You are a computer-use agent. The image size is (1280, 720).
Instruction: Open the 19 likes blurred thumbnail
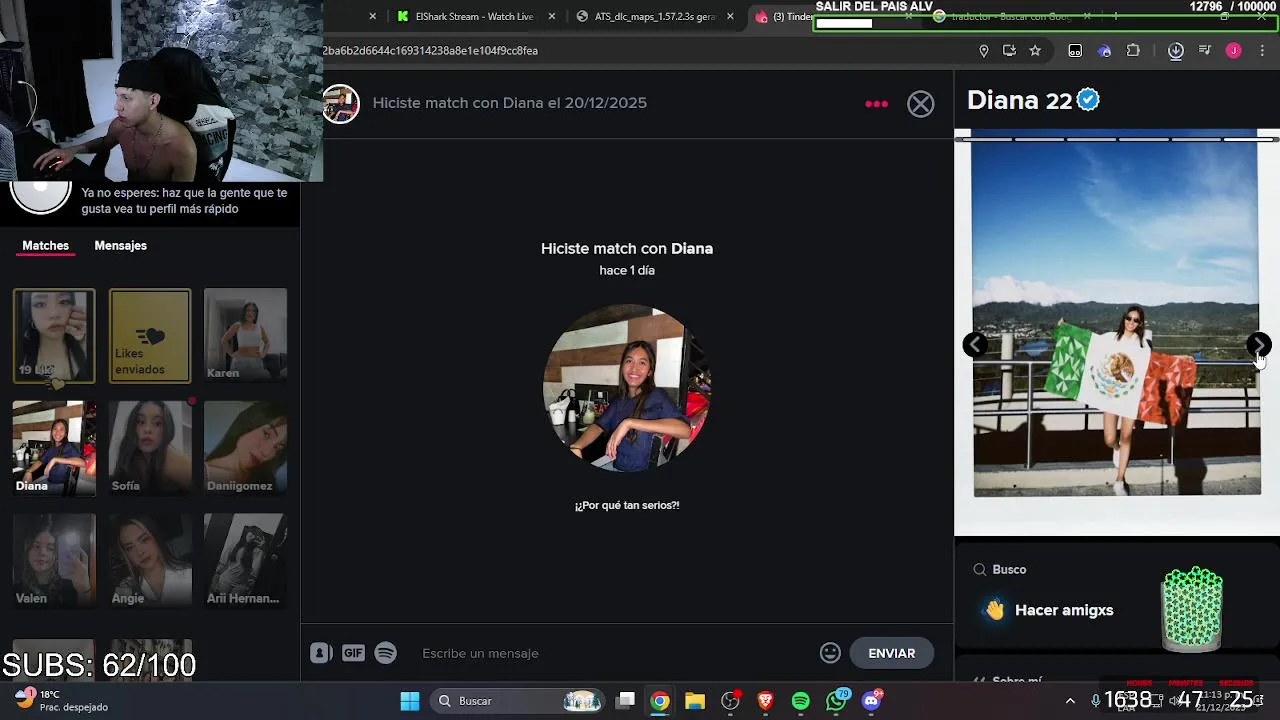(x=54, y=336)
